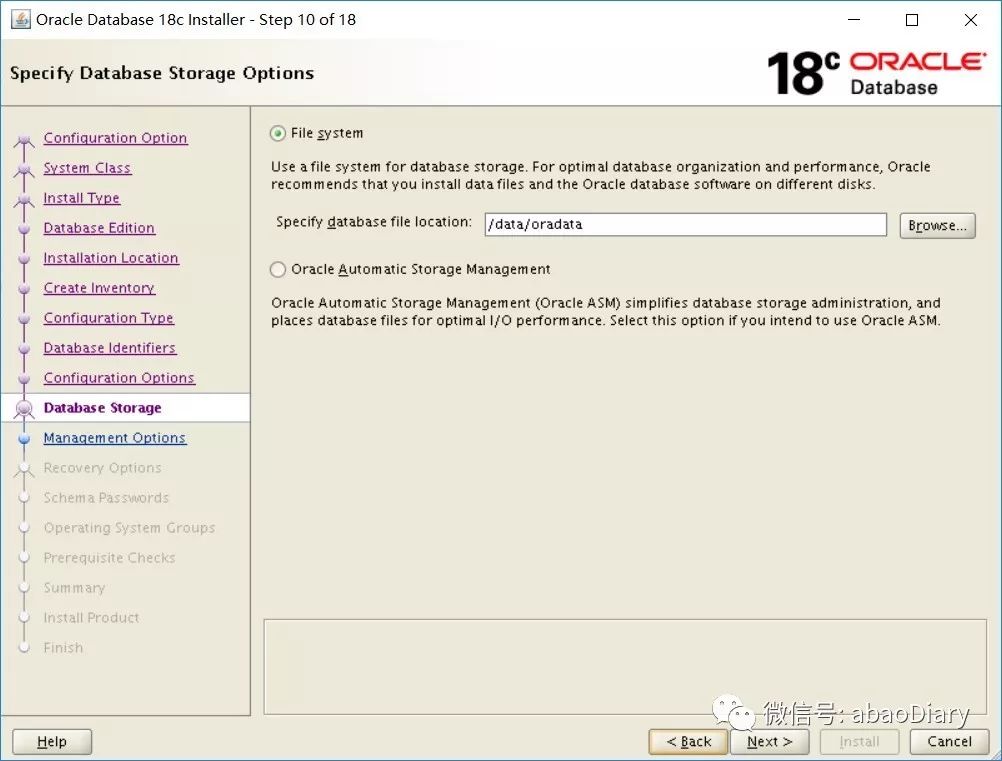The height and width of the screenshot is (761, 1002).
Task: Click the greyed-out Install button
Action: click(x=859, y=742)
